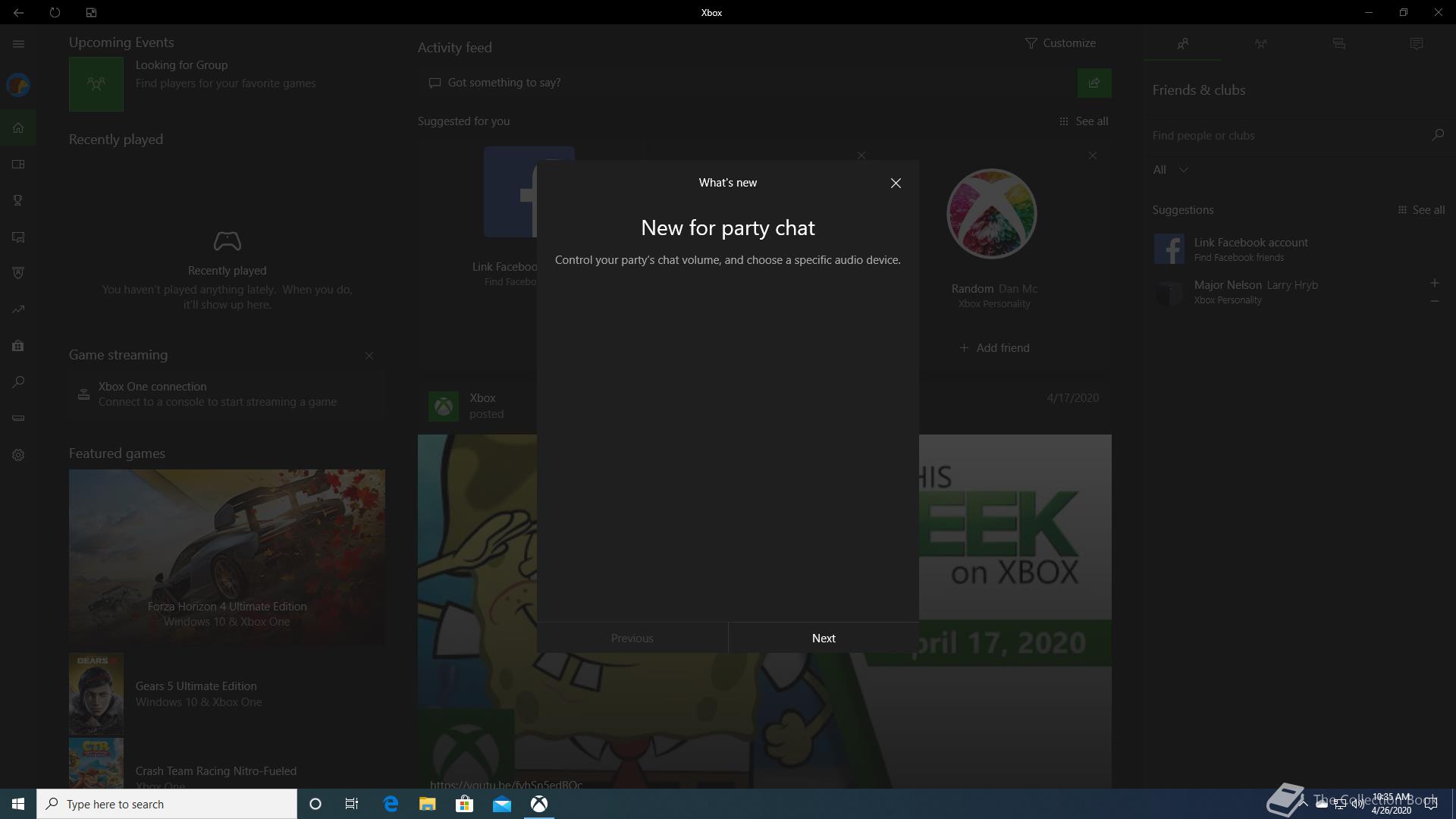Click Link Facebook account suggestion

(1298, 249)
